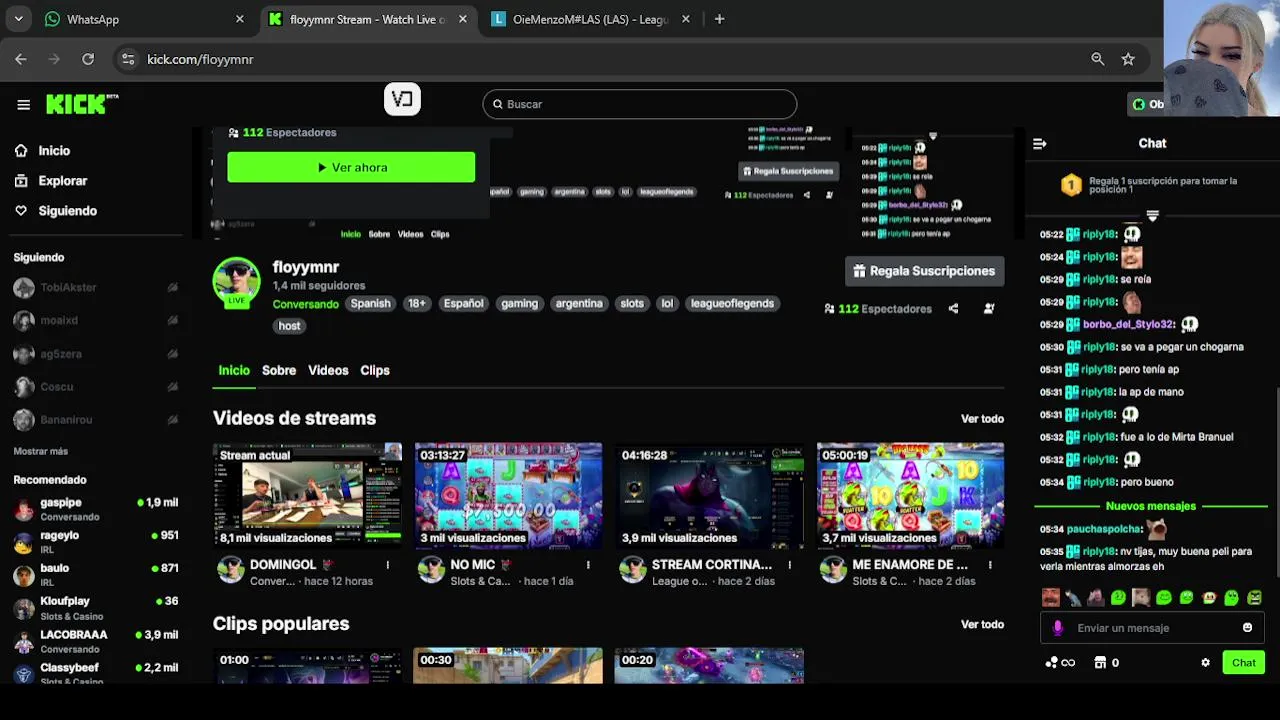The width and height of the screenshot is (1280, 720).
Task: Click floyymnr live avatar
Action: 236,281
